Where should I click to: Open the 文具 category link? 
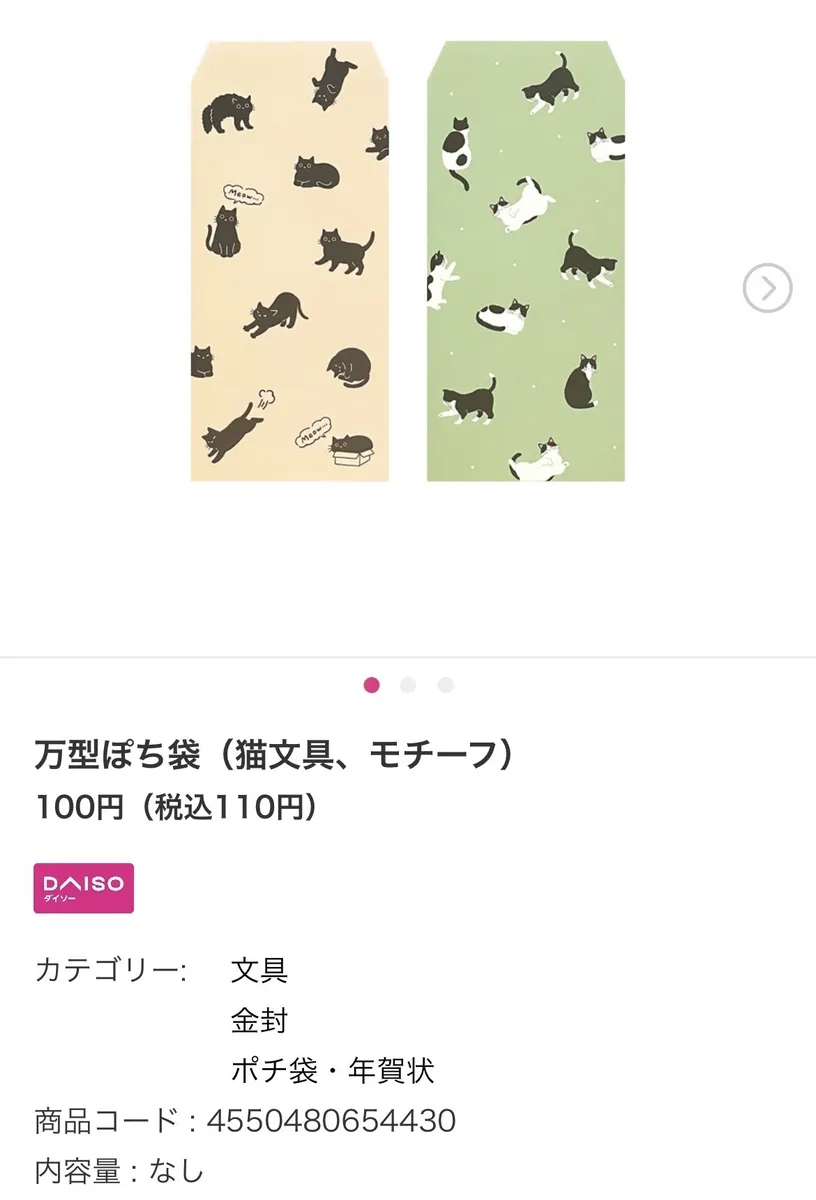(x=259, y=969)
